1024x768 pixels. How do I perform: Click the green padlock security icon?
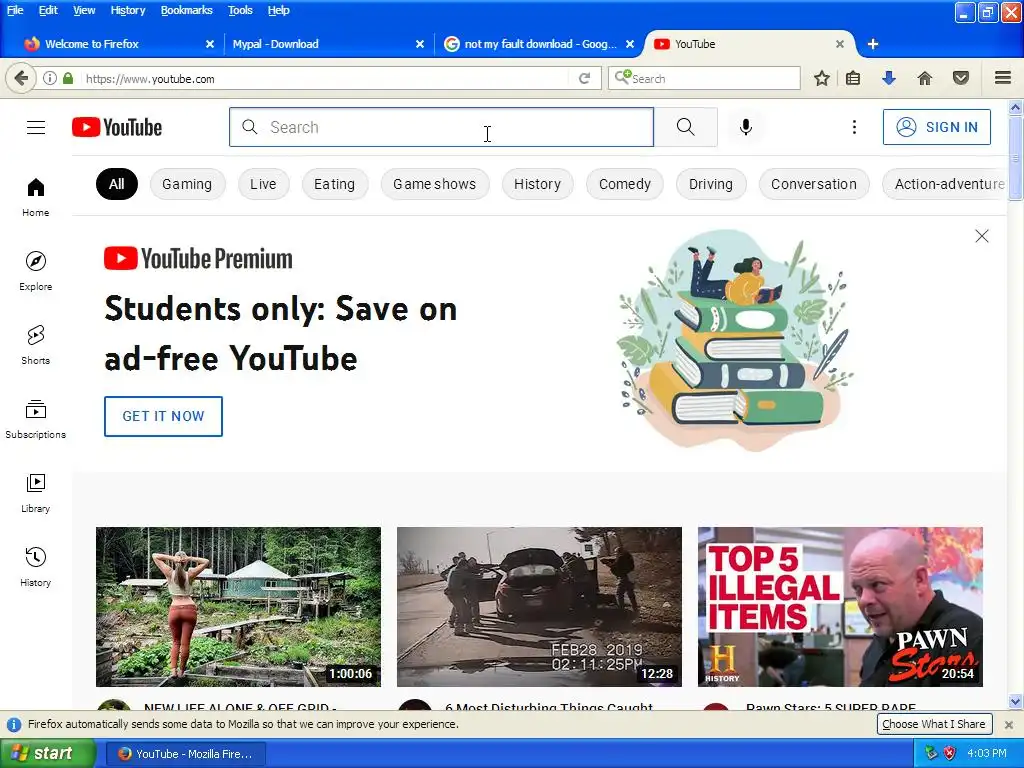(x=68, y=78)
